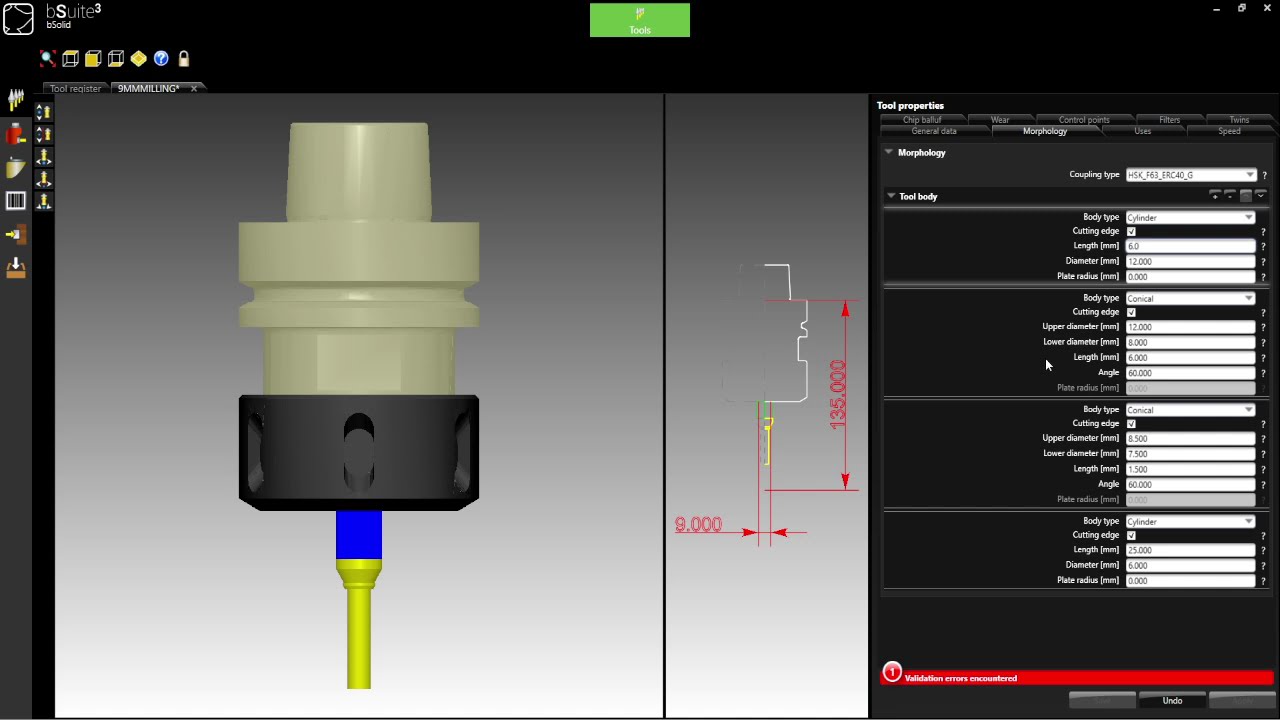The width and height of the screenshot is (1280, 720).
Task: Select the padlock icon in top toolbar
Action: (x=184, y=59)
